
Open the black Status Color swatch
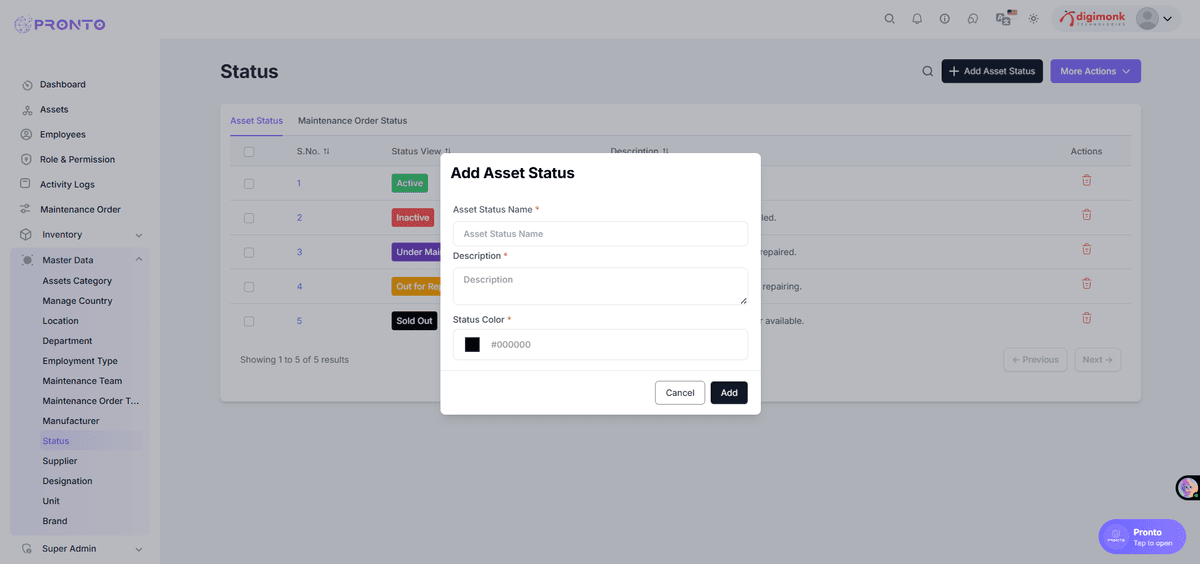point(472,345)
